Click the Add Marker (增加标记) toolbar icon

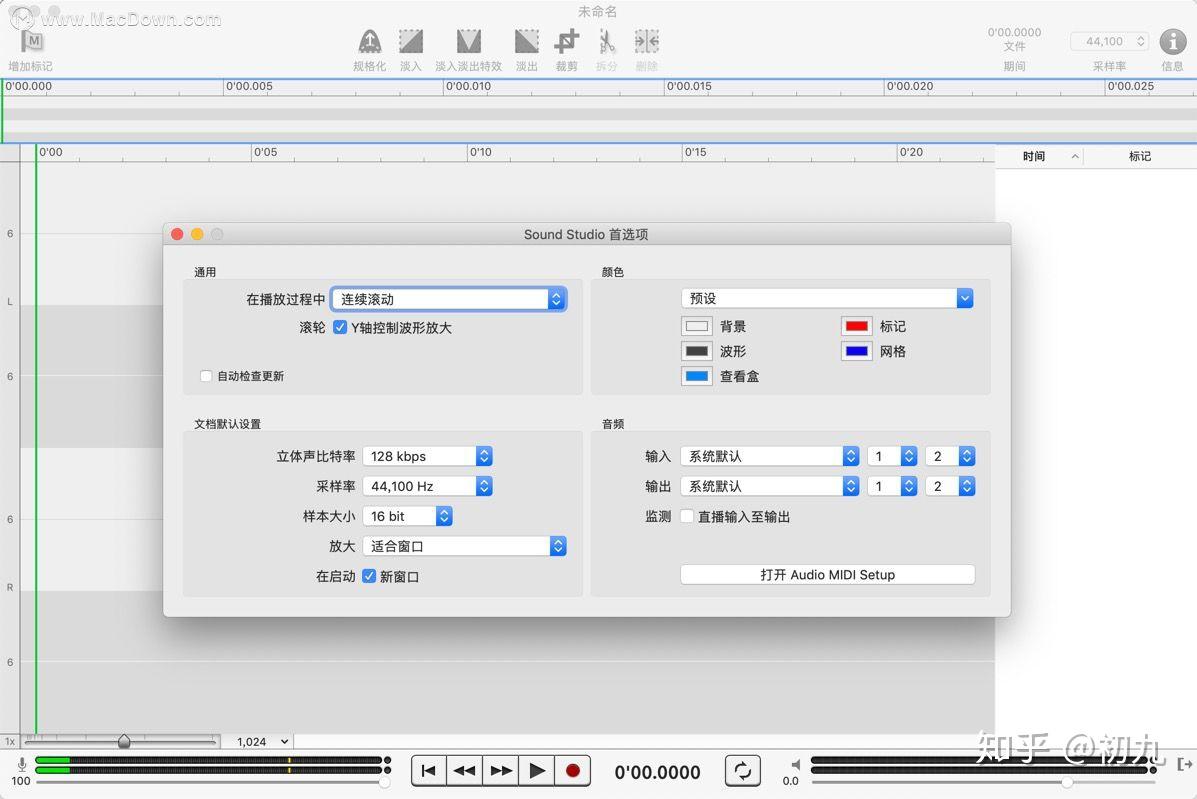(x=32, y=41)
